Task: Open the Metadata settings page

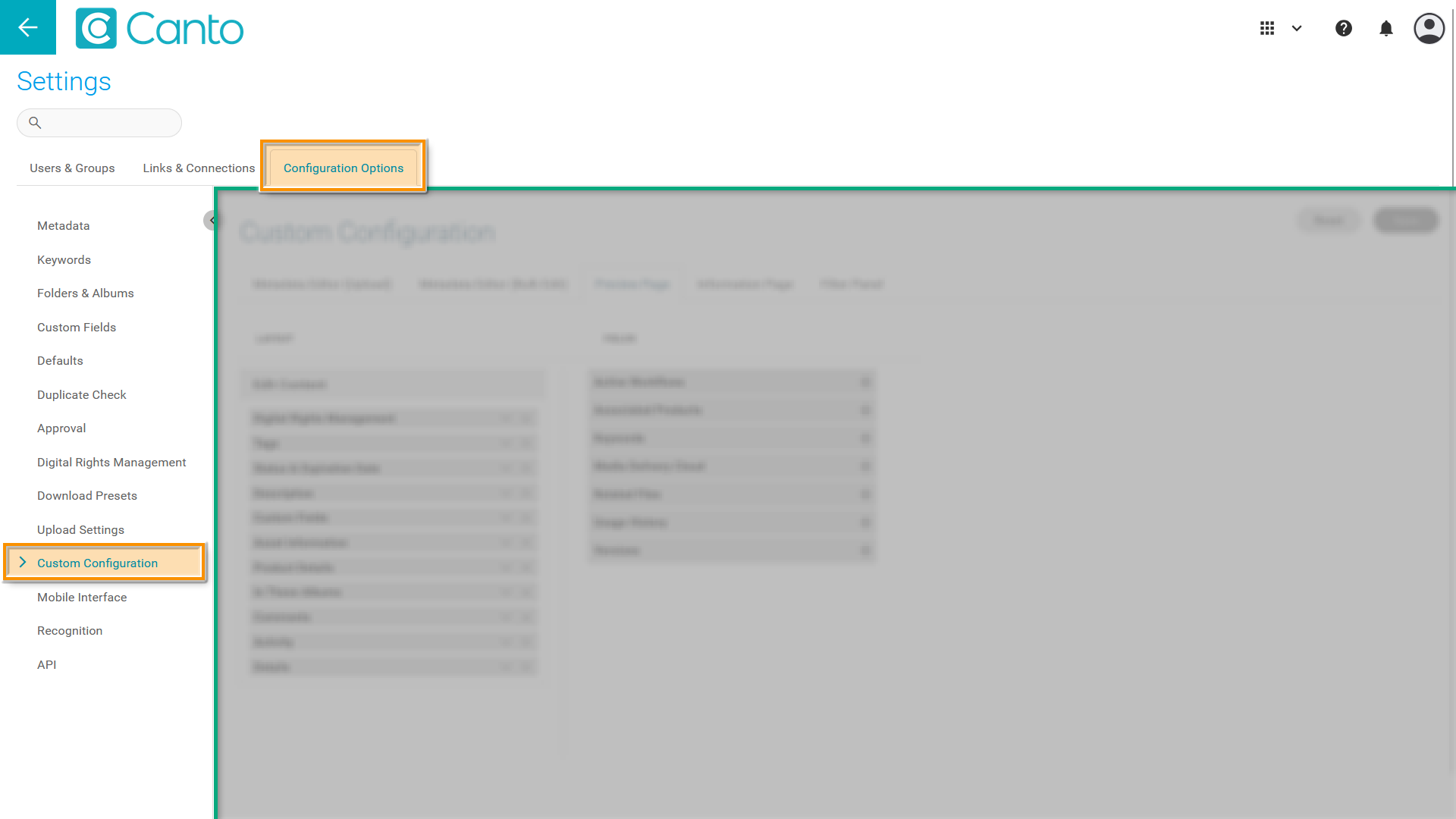Action: pos(63,226)
